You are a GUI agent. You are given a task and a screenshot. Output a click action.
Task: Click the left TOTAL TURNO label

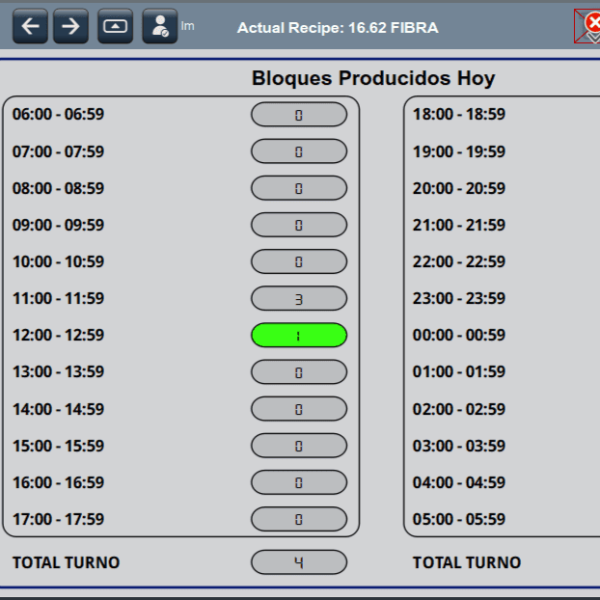(x=66, y=562)
